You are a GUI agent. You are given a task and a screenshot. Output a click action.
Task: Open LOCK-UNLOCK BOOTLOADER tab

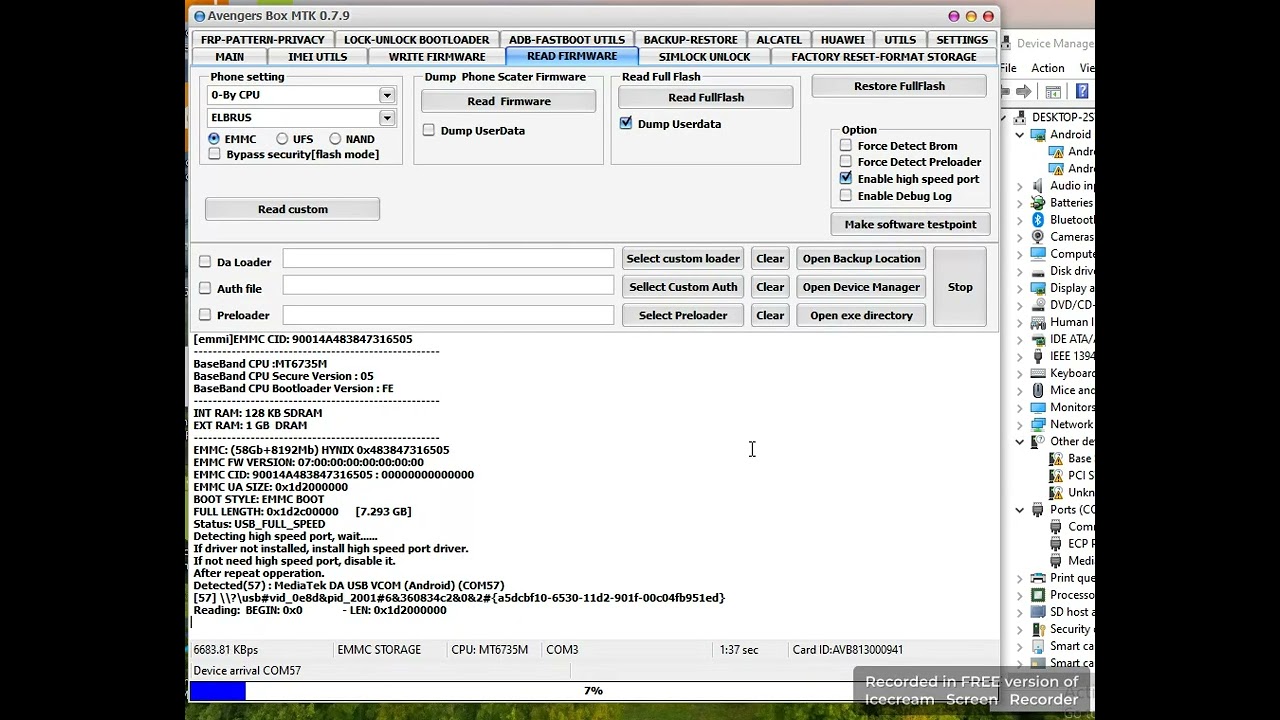416,40
